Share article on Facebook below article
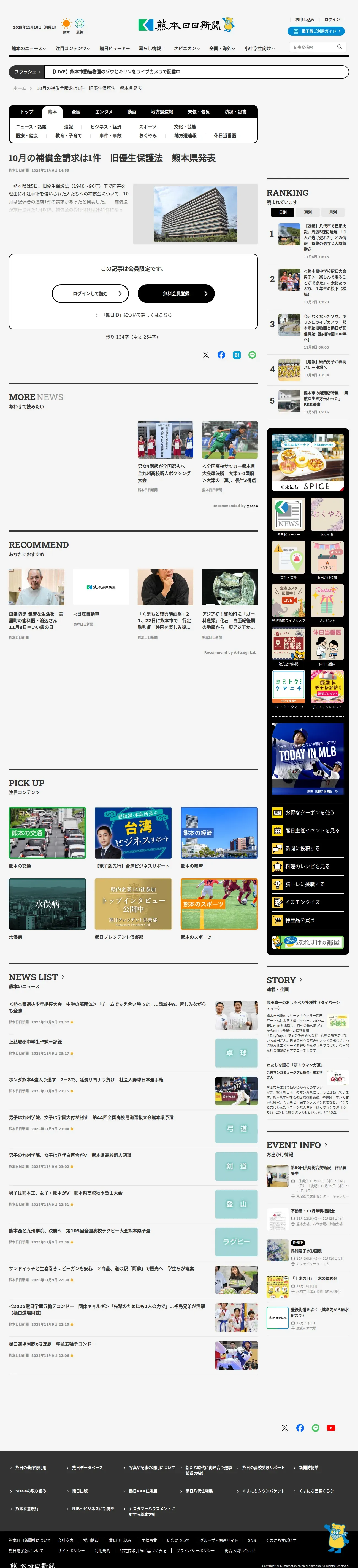The image size is (358, 1568). (221, 355)
